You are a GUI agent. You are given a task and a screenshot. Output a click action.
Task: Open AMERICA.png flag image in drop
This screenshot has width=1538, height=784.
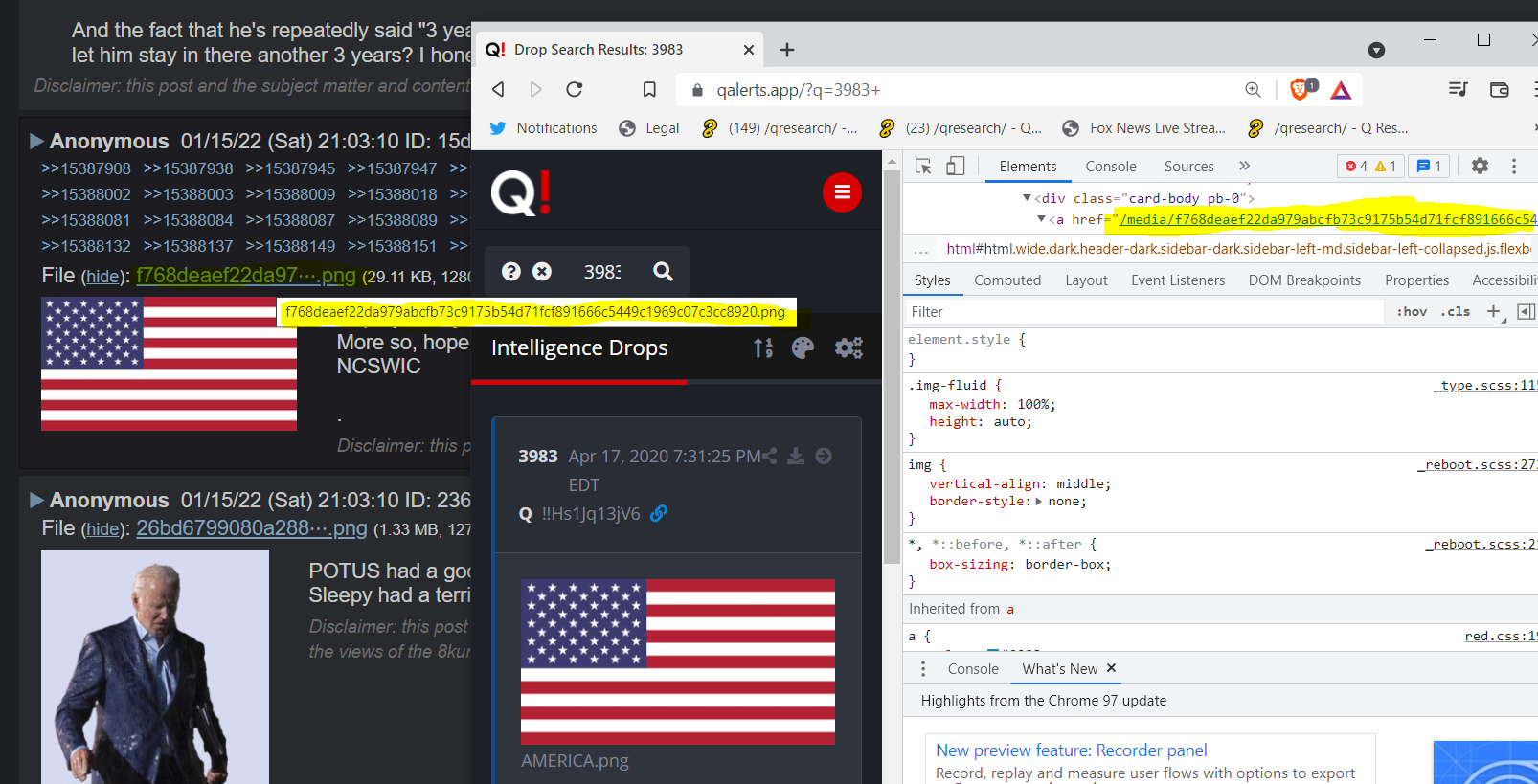[678, 661]
